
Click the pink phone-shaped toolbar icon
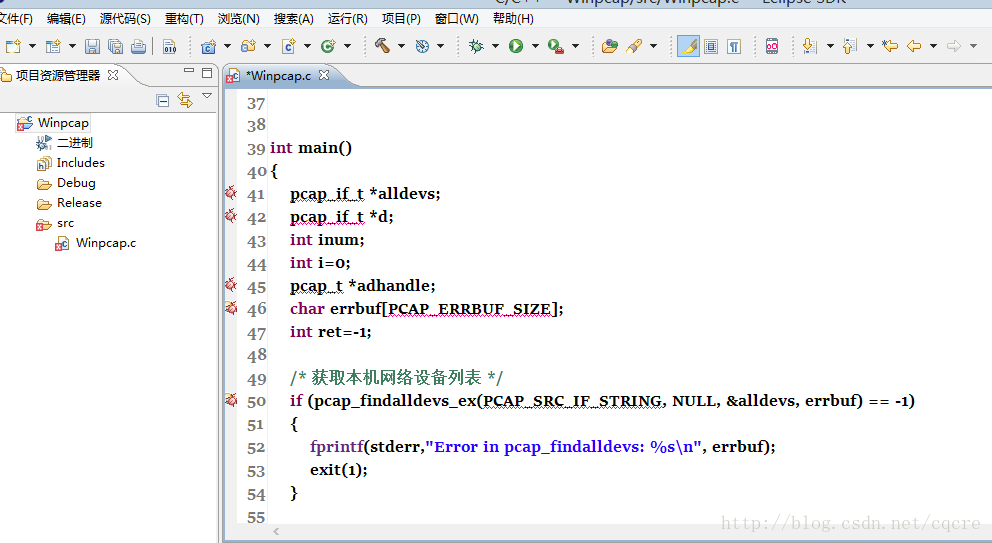tap(772, 46)
